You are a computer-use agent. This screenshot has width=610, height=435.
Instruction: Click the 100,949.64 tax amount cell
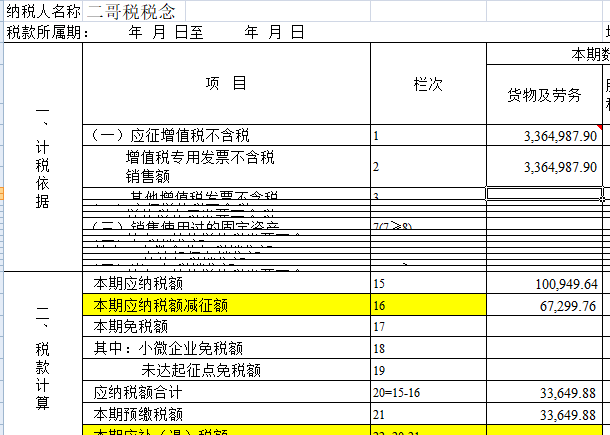[544, 284]
